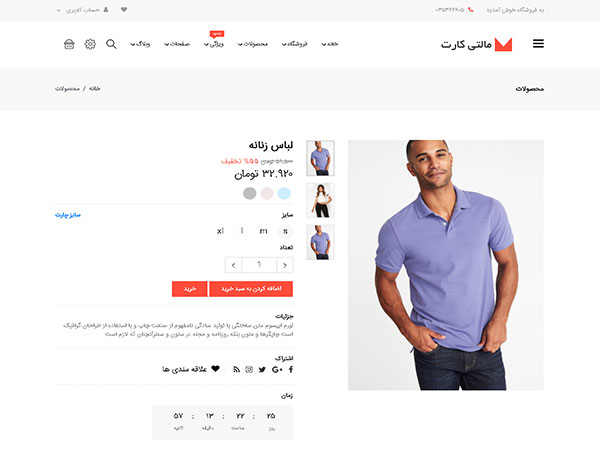Screen dimensions: 600x450
Task: Open the hamburger menu icon
Action: 538,44
